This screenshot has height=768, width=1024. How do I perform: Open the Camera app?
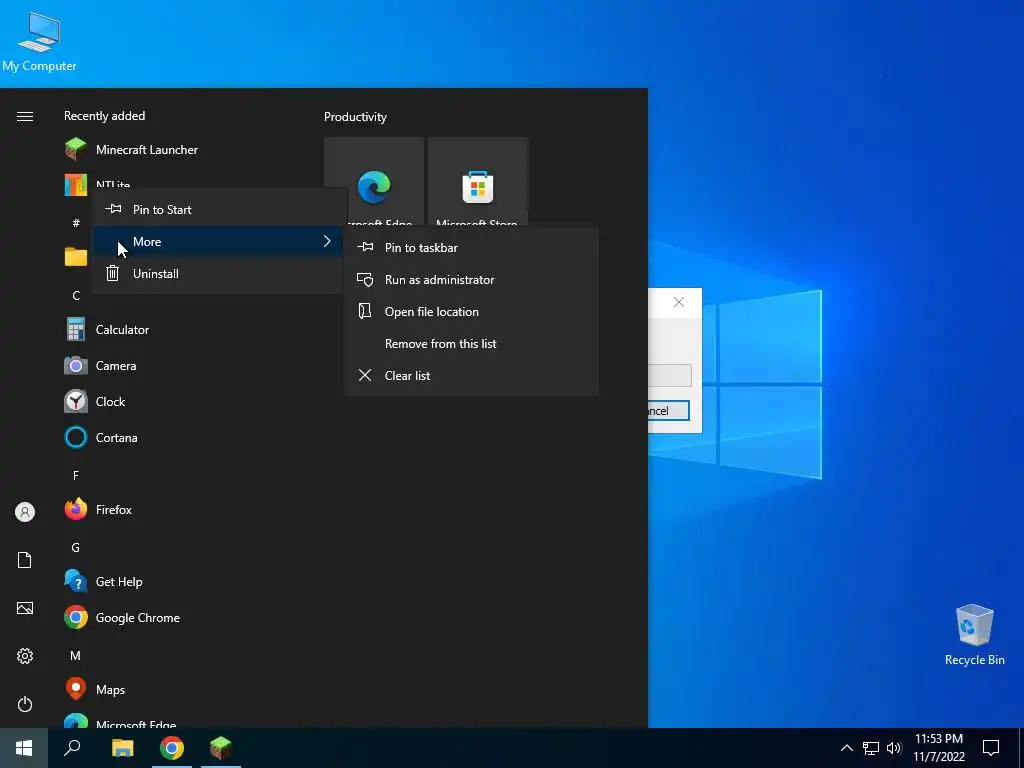(x=116, y=366)
